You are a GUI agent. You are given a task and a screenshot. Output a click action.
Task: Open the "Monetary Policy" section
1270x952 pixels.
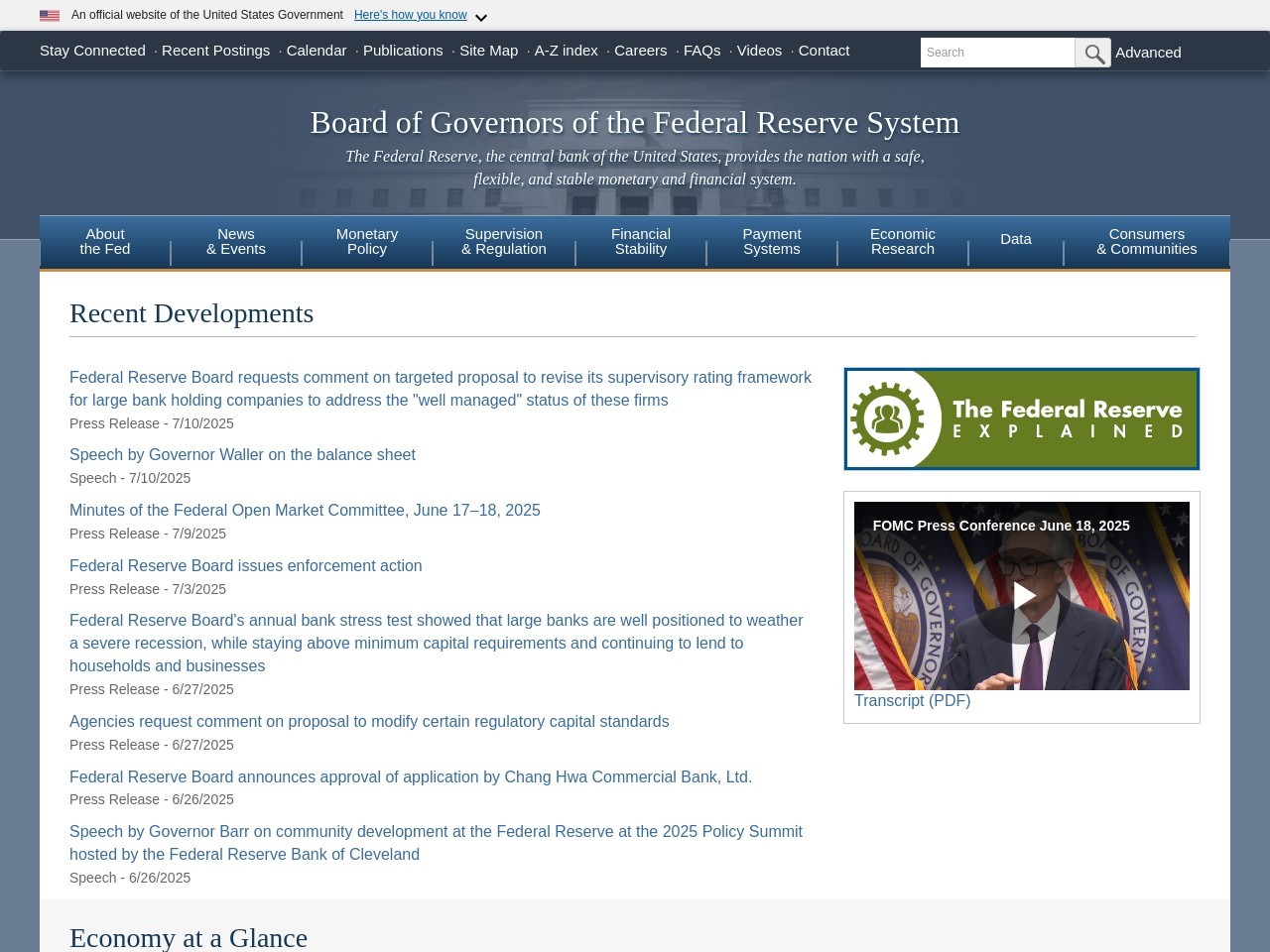coord(367,241)
